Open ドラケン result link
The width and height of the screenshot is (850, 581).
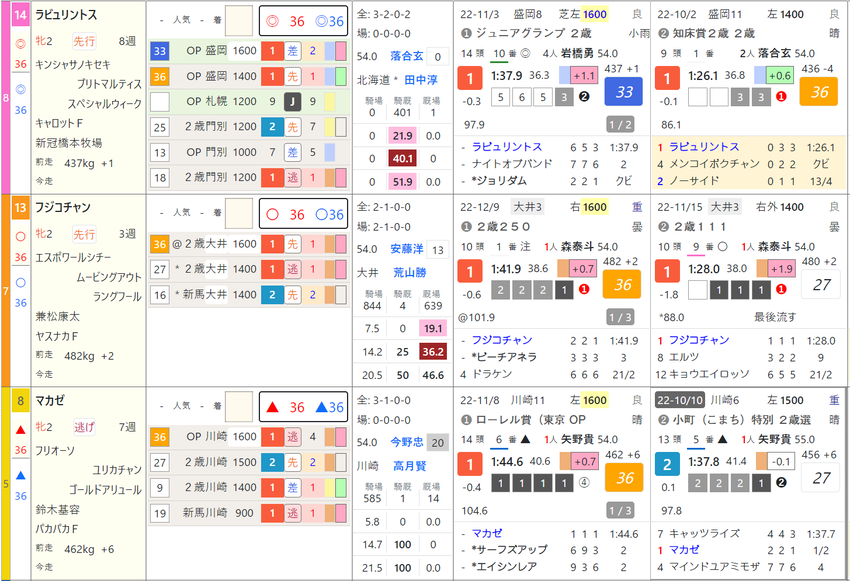492,374
